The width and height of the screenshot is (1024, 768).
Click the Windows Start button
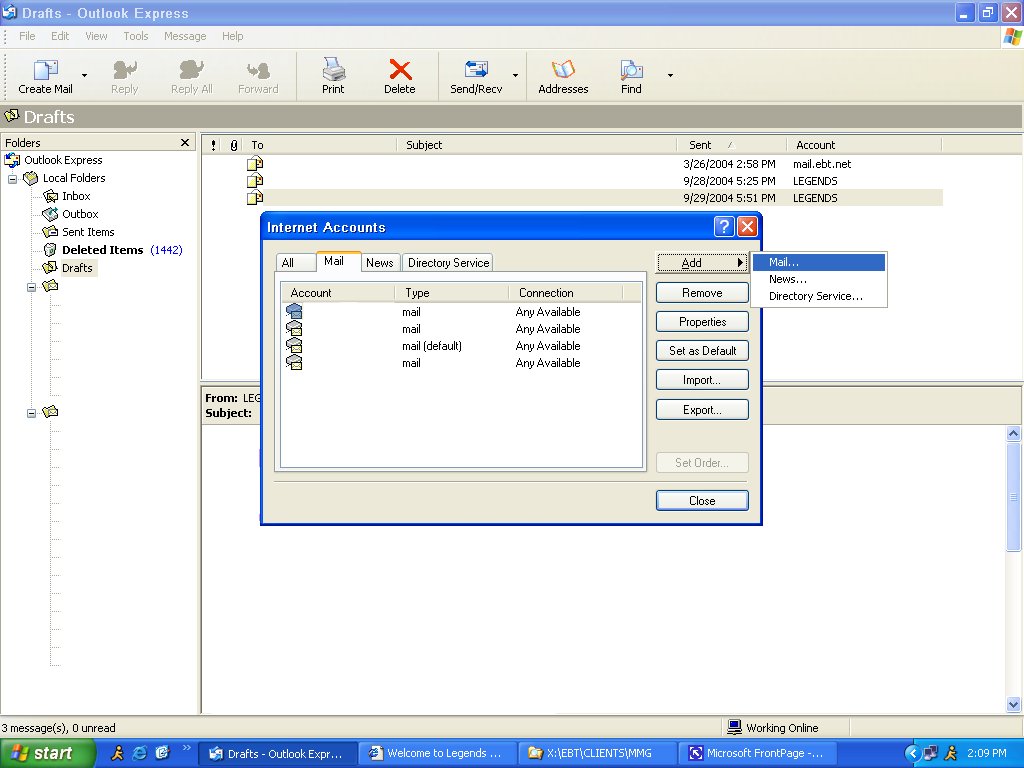48,753
